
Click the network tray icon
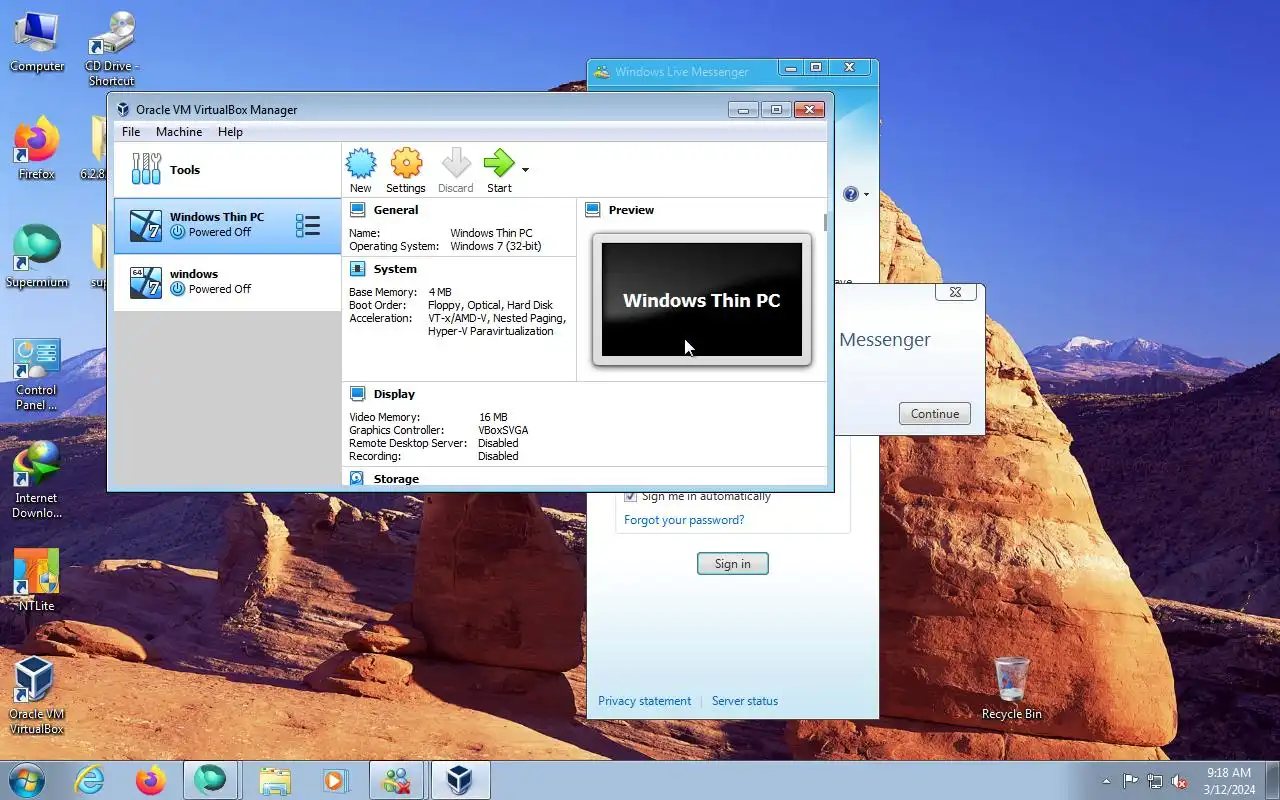coord(1155,781)
